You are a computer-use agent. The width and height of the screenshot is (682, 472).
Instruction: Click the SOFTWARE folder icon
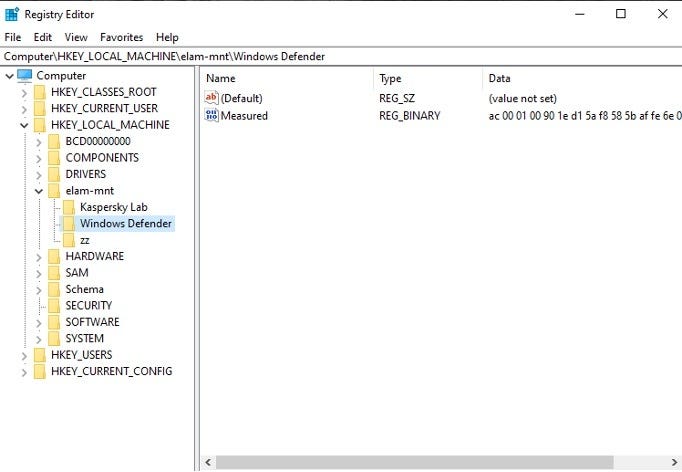54,322
